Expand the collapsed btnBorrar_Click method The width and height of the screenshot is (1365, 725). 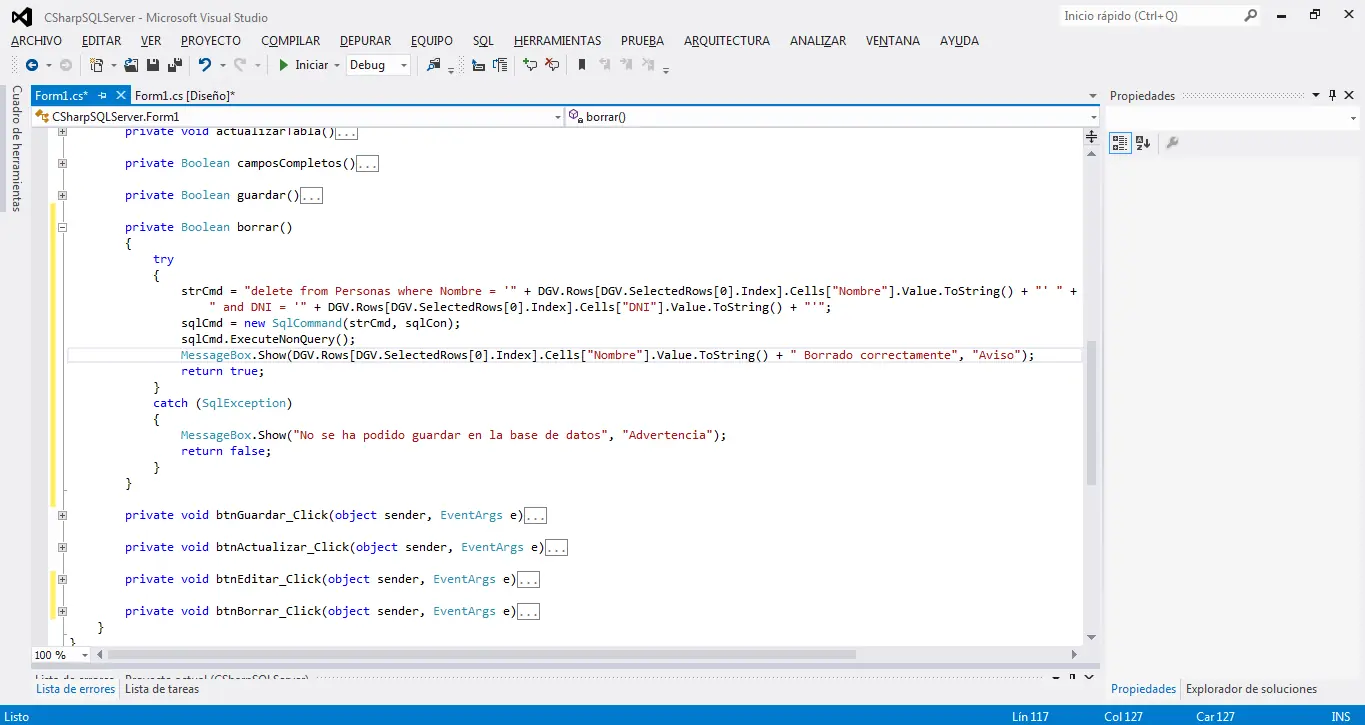[x=62, y=611]
